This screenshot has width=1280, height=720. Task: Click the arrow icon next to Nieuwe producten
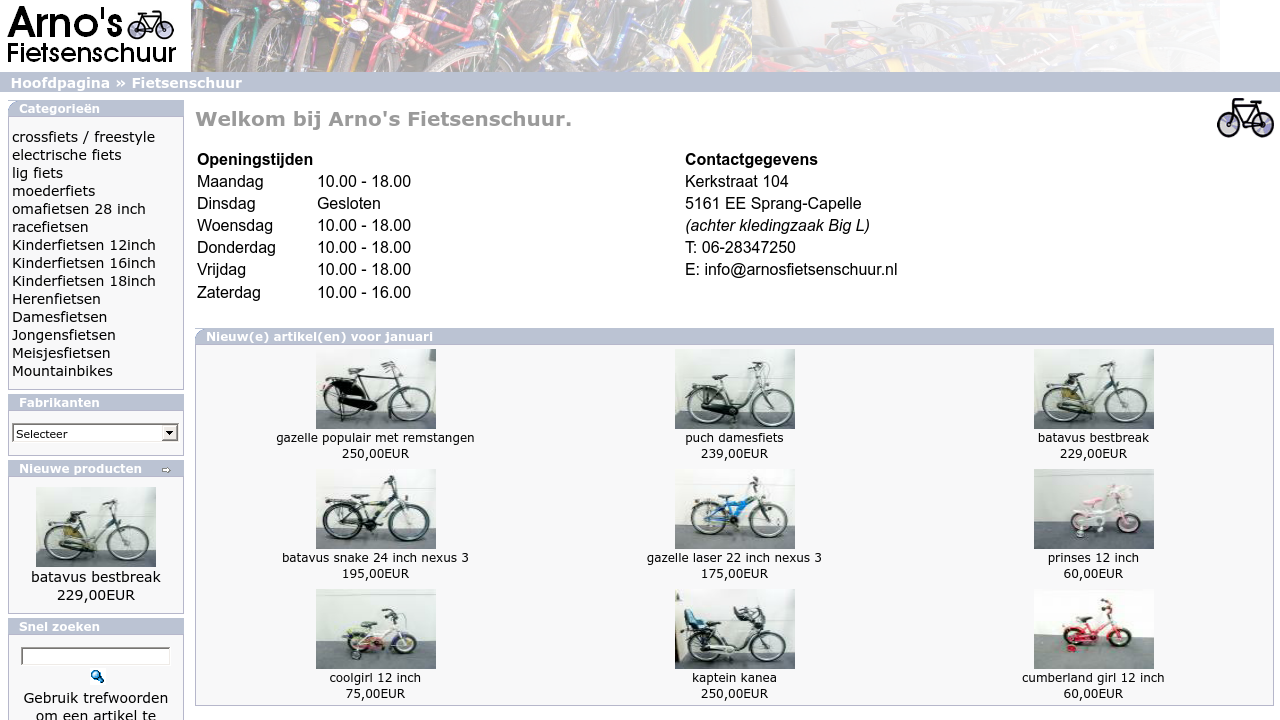pos(166,470)
